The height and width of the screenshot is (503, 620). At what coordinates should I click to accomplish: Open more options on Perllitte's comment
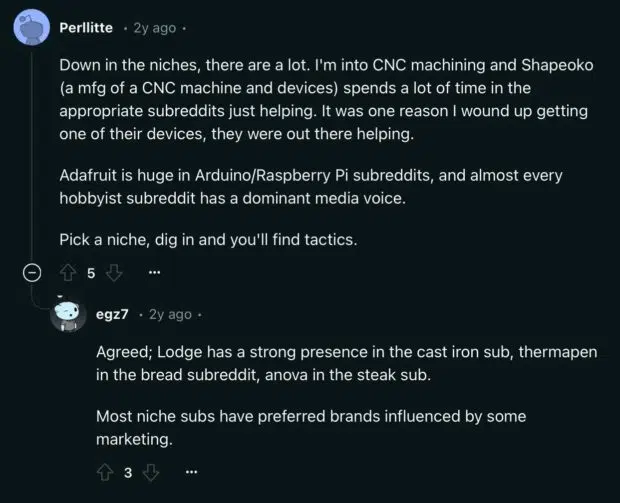click(154, 272)
